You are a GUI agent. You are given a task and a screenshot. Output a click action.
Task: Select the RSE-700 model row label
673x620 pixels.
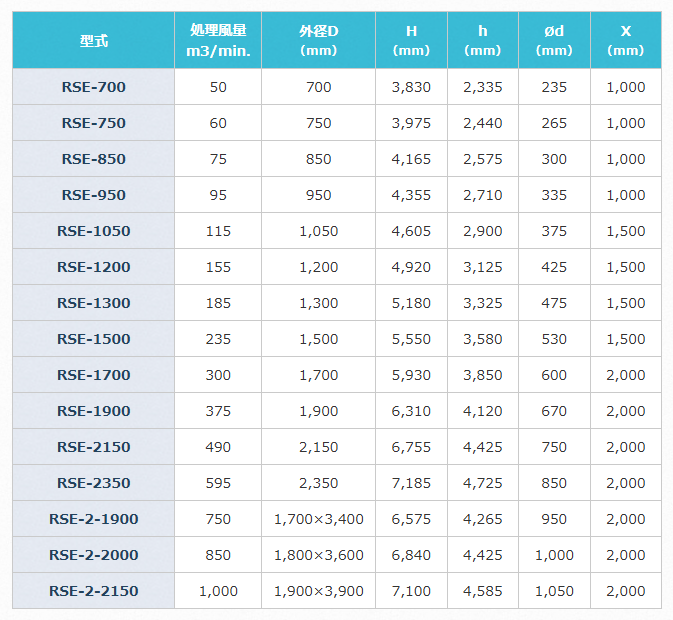coord(93,87)
